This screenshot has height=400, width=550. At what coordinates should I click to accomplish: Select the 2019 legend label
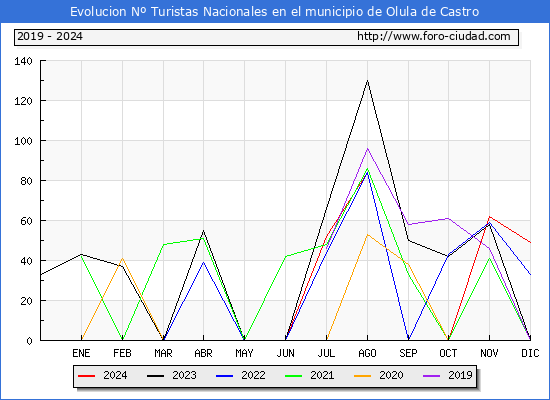coord(460,375)
